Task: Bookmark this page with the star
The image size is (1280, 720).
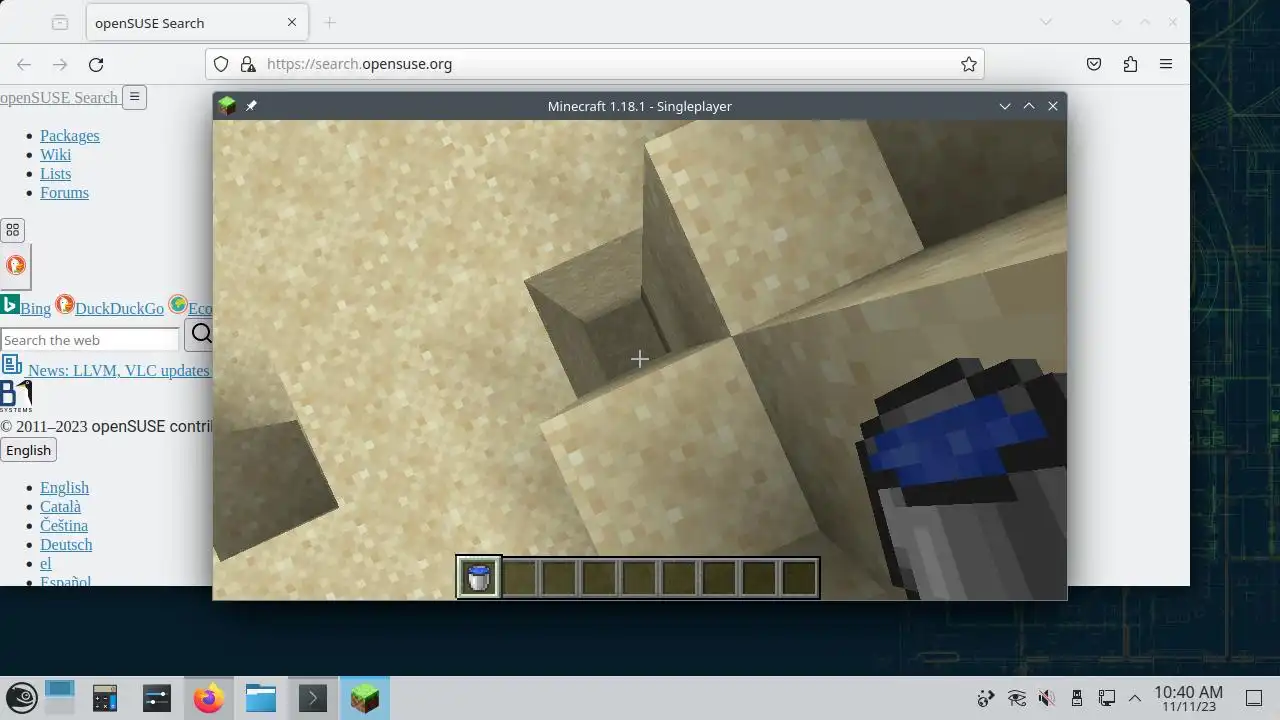Action: pyautogui.click(x=968, y=64)
